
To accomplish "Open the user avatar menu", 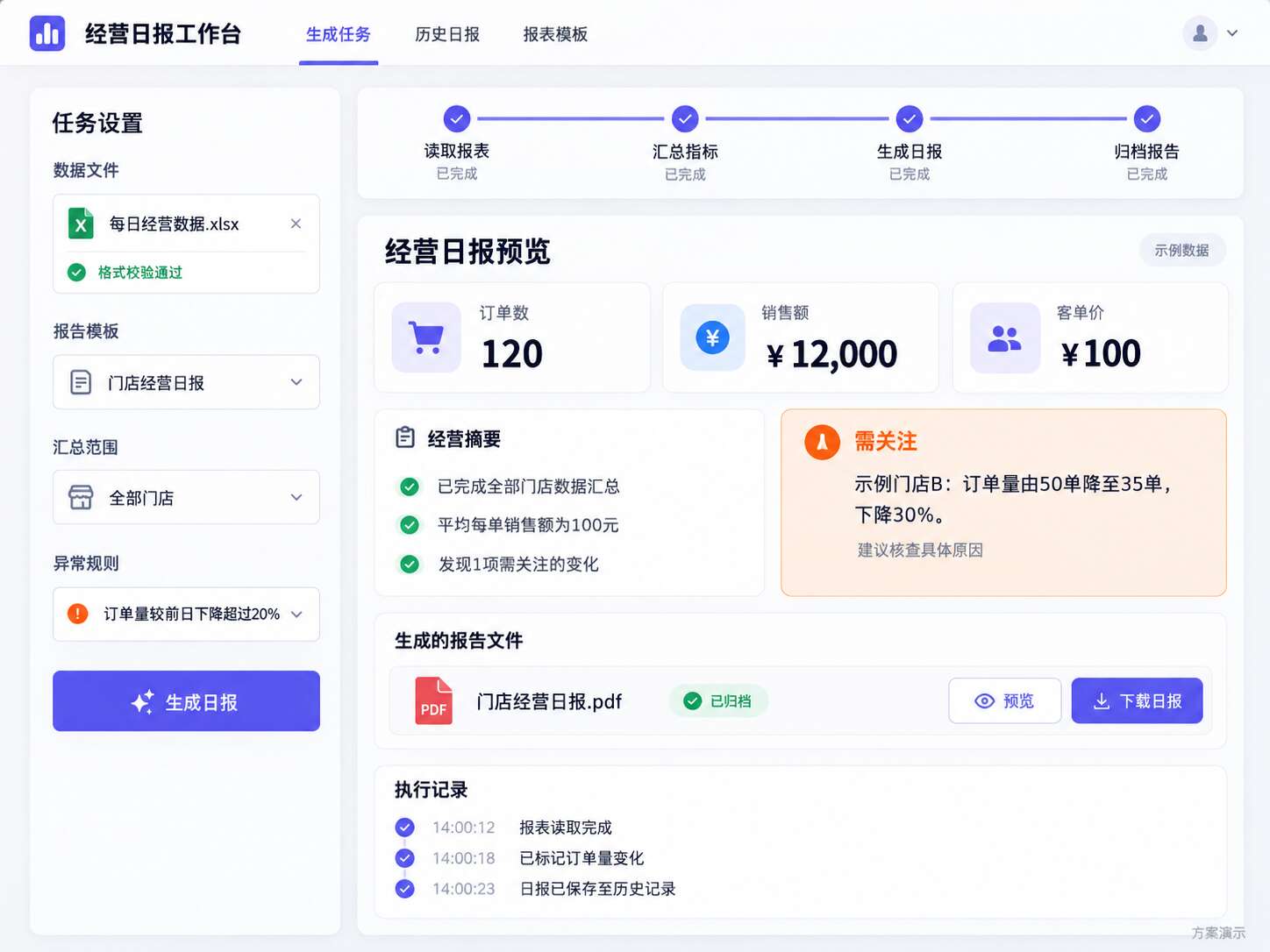I will 1200,33.
